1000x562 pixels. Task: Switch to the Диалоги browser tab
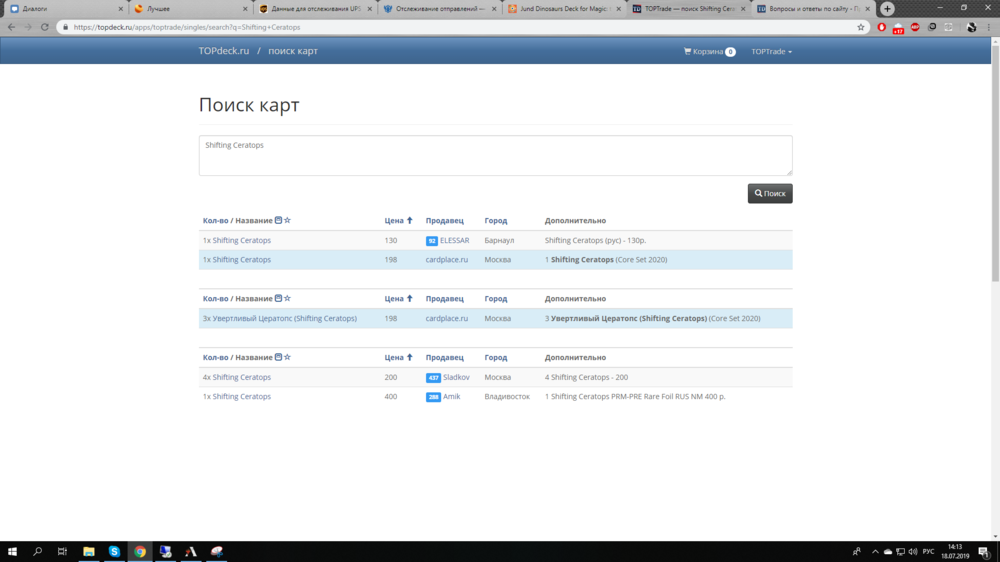coord(60,8)
